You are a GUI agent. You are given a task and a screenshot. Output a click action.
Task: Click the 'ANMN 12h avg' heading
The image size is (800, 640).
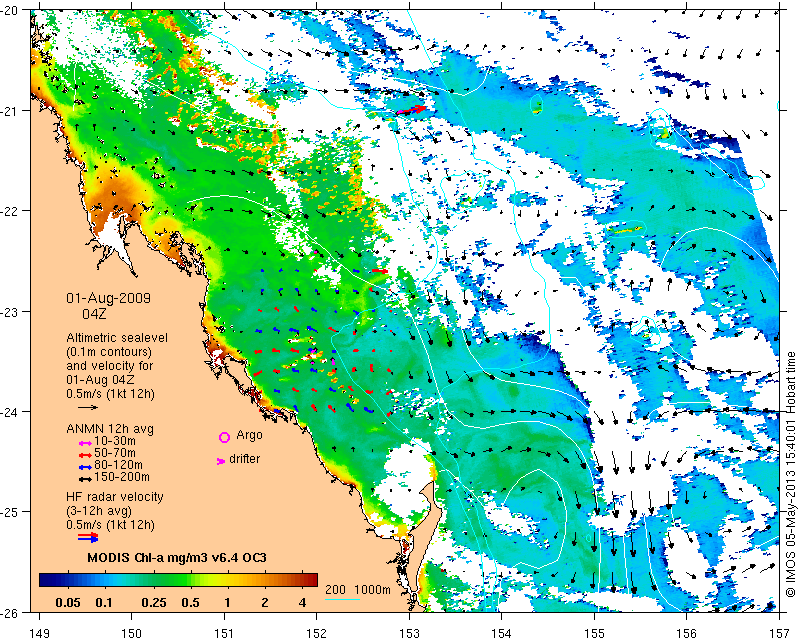pyautogui.click(x=110, y=429)
